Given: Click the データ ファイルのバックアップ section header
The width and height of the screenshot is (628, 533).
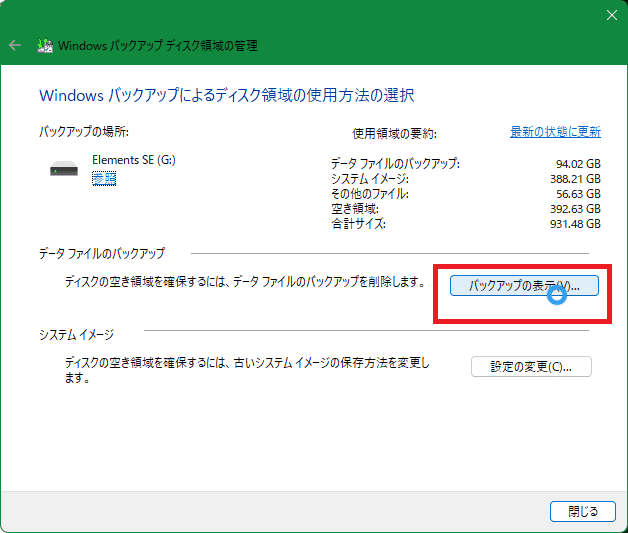Looking at the screenshot, I should (102, 254).
